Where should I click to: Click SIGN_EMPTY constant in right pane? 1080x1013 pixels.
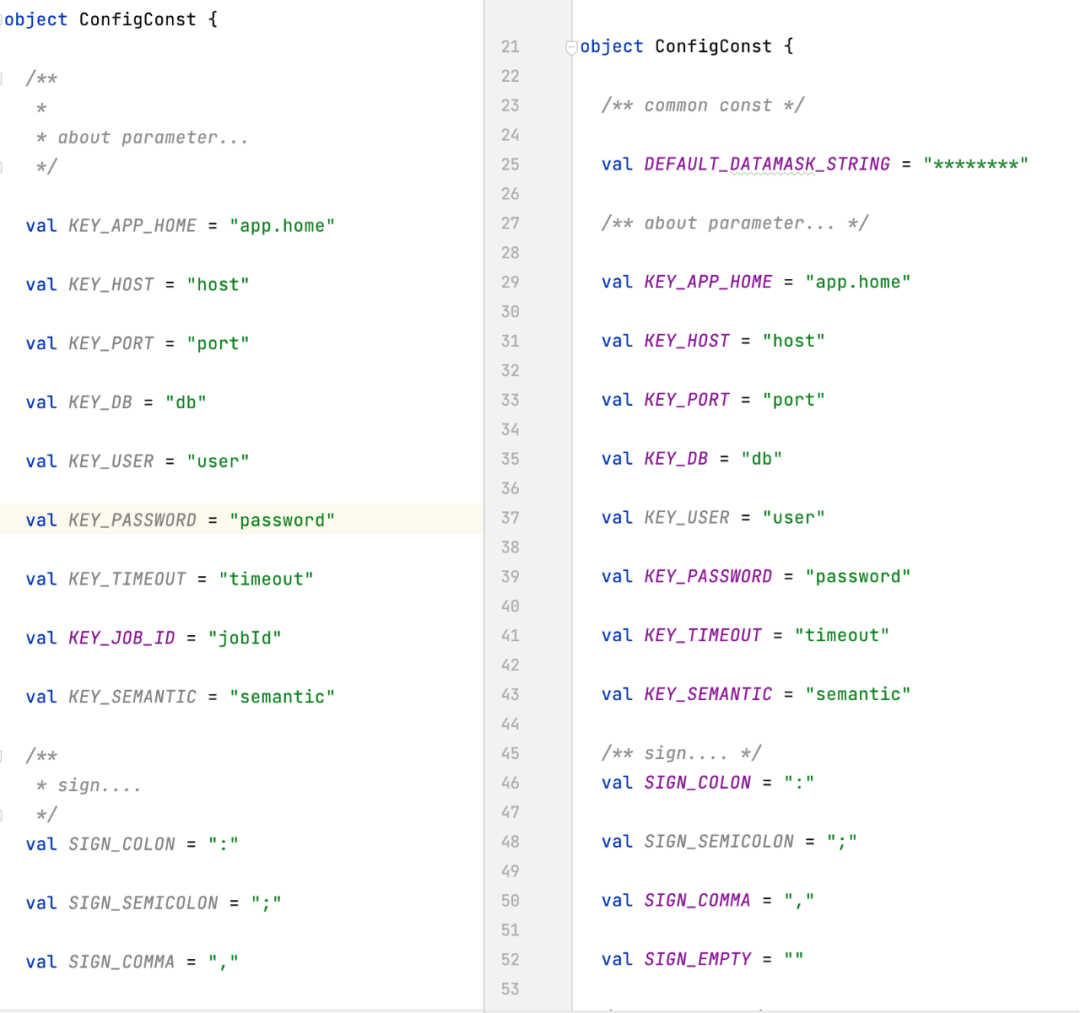coord(697,959)
